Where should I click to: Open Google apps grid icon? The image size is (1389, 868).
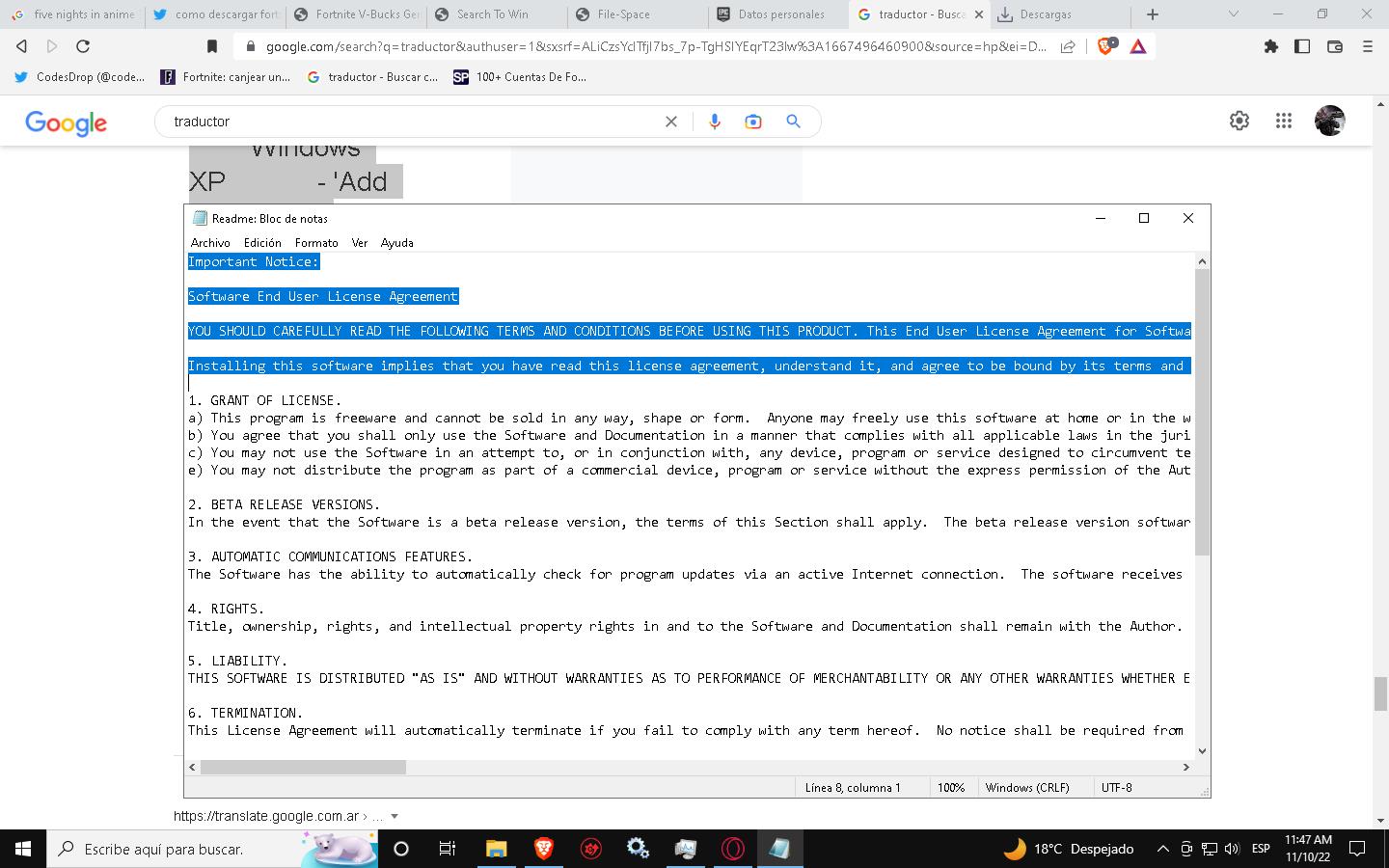point(1283,121)
